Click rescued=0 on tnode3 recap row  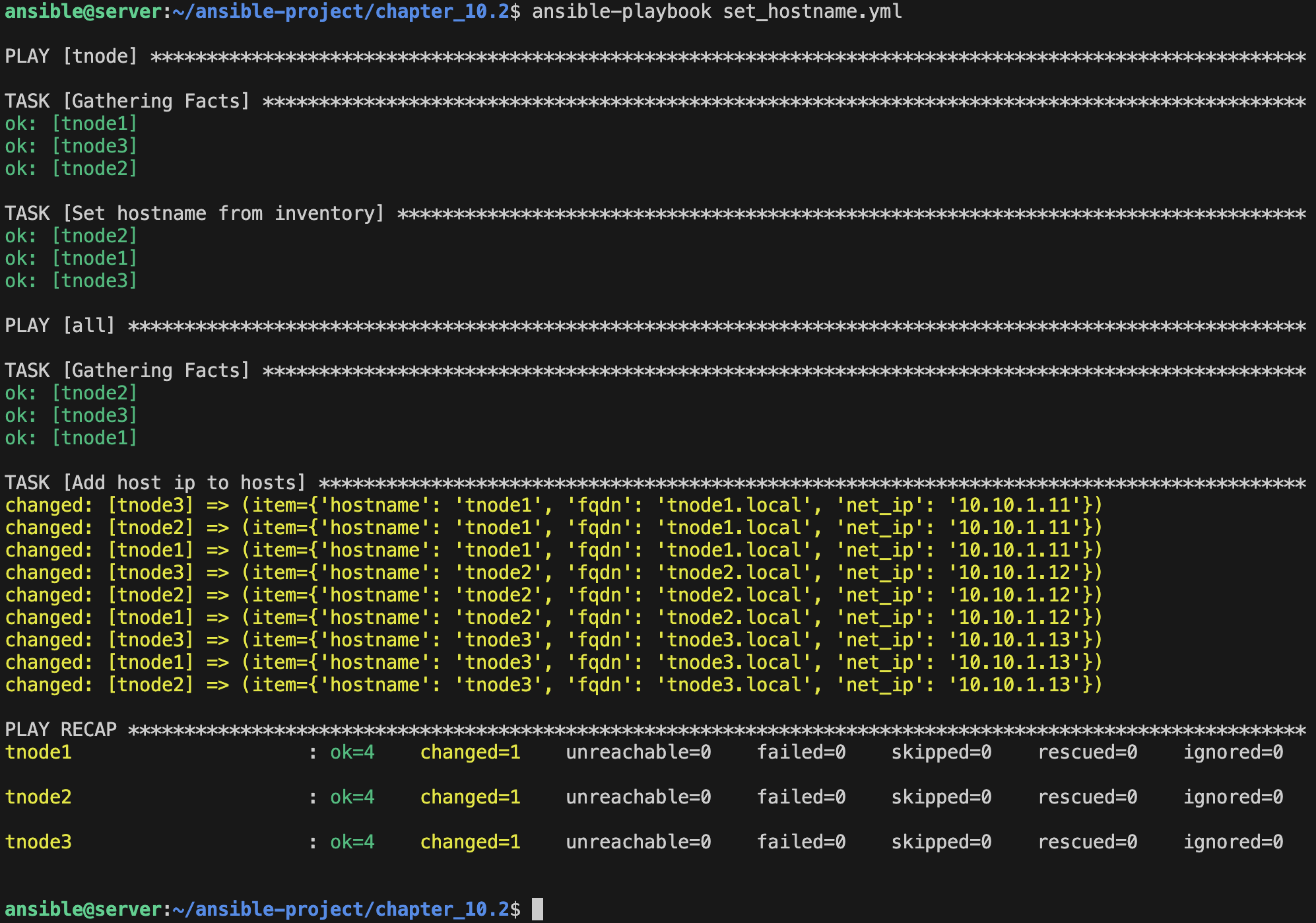coord(1087,842)
